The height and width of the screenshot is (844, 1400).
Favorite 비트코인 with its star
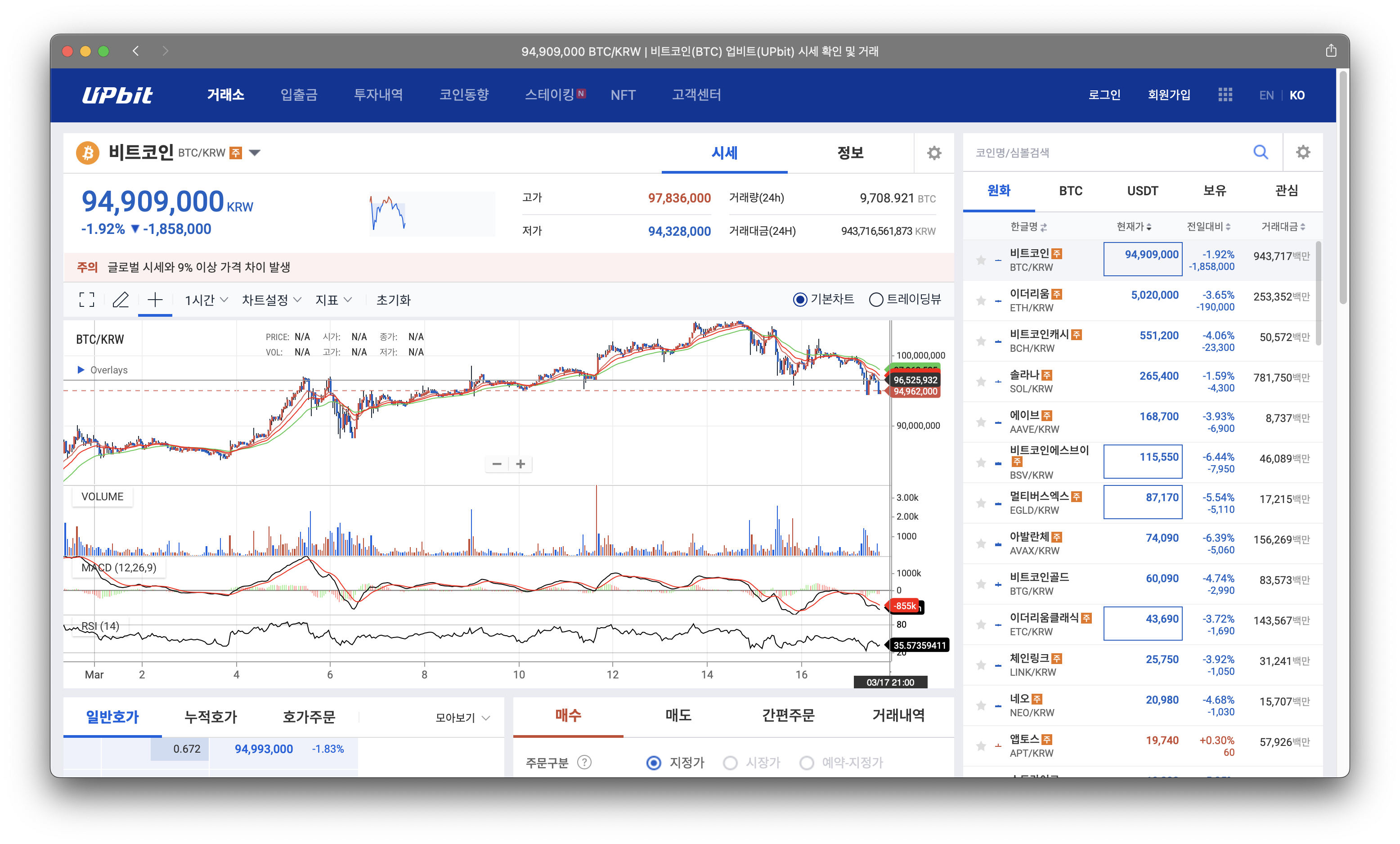(x=981, y=260)
